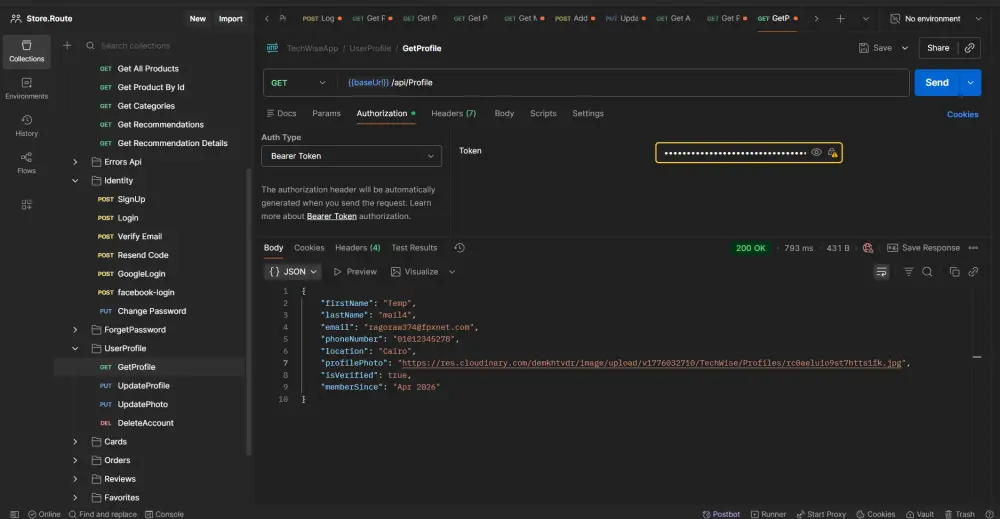
Task: Click the Search collections field
Action: coord(163,45)
